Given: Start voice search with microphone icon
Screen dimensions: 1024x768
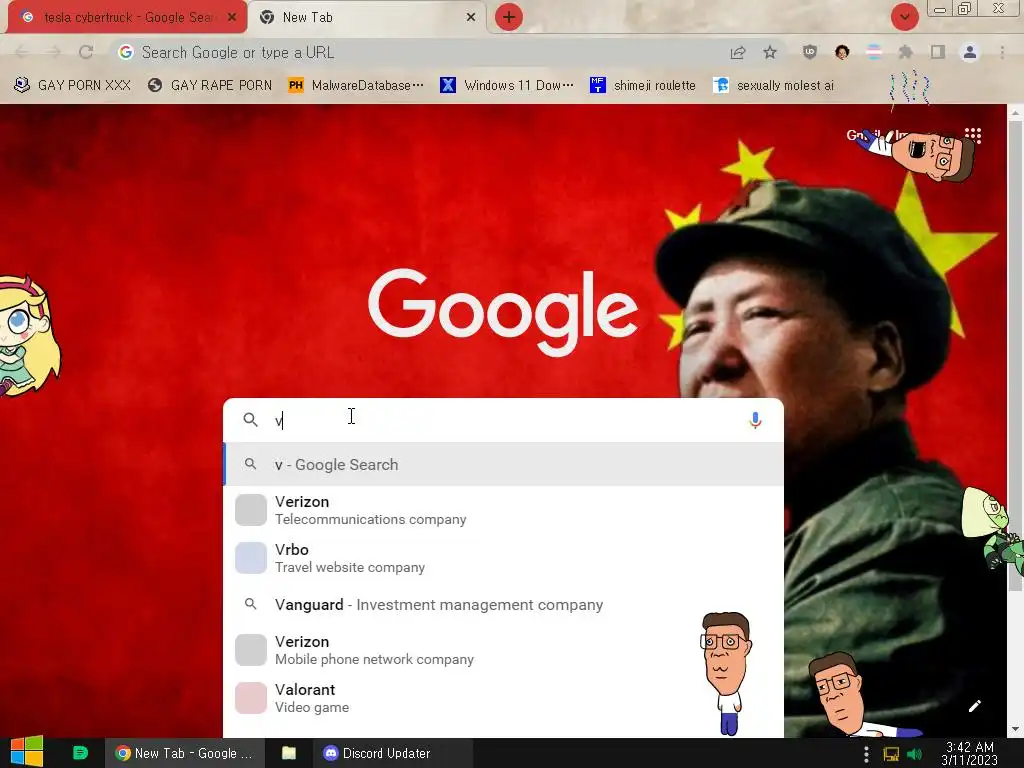Looking at the screenshot, I should 756,420.
